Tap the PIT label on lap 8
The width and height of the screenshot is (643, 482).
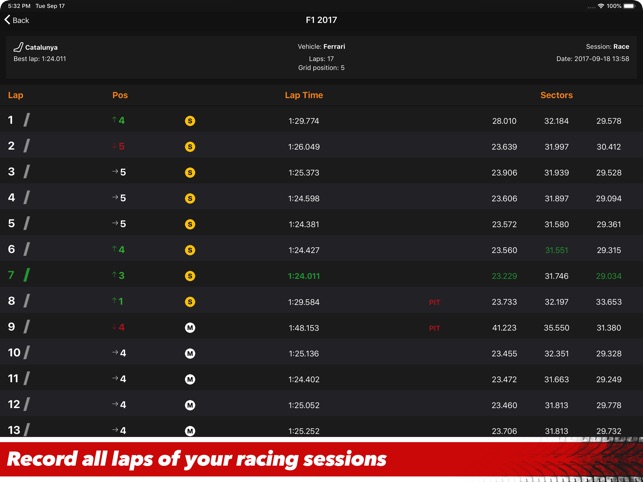[434, 302]
